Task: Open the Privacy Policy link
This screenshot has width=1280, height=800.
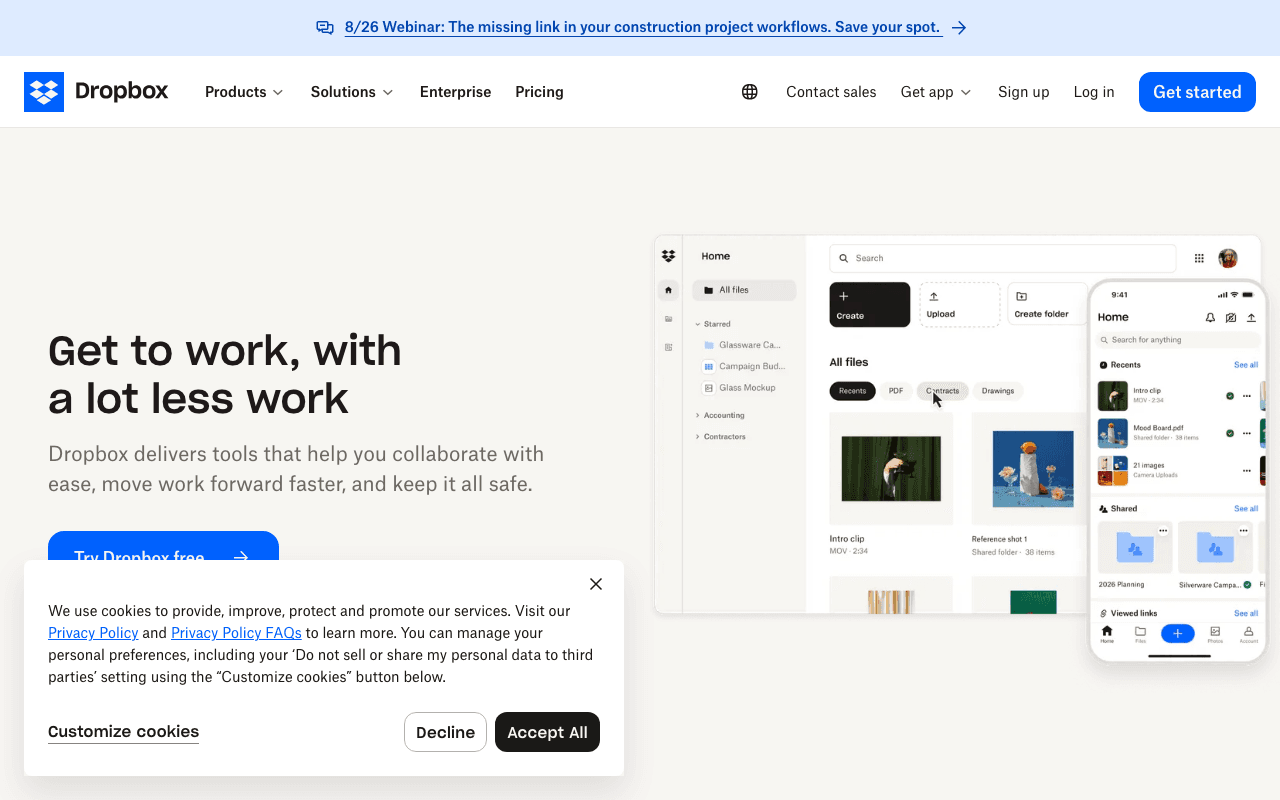Action: tap(93, 633)
